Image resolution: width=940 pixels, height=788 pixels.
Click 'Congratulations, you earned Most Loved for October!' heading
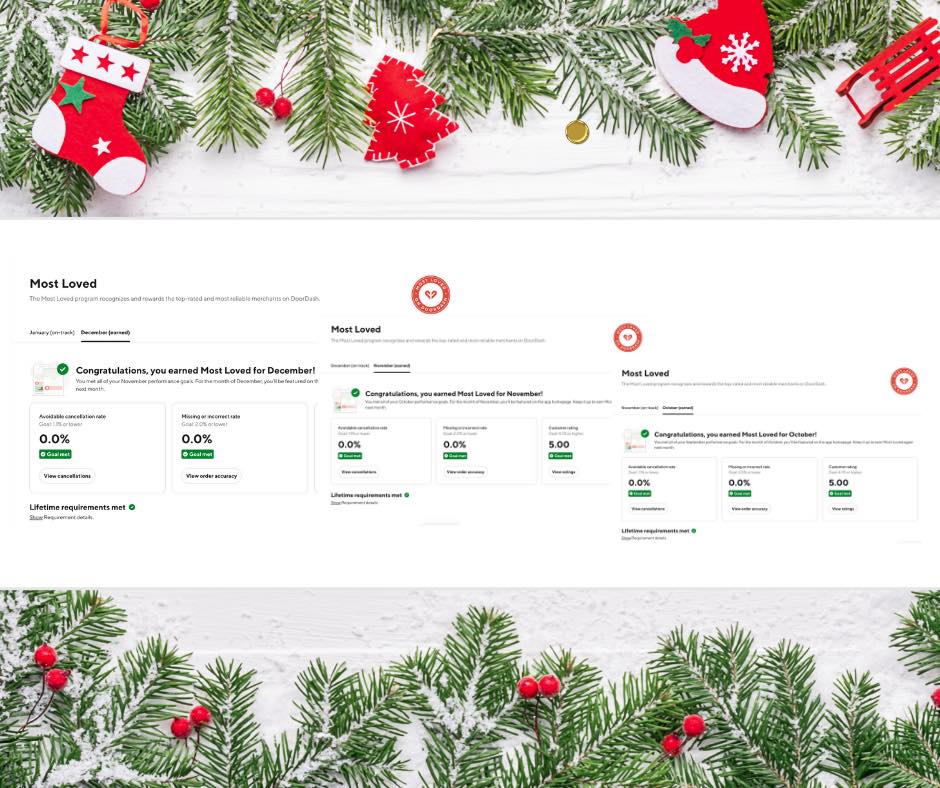pyautogui.click(x=736, y=434)
